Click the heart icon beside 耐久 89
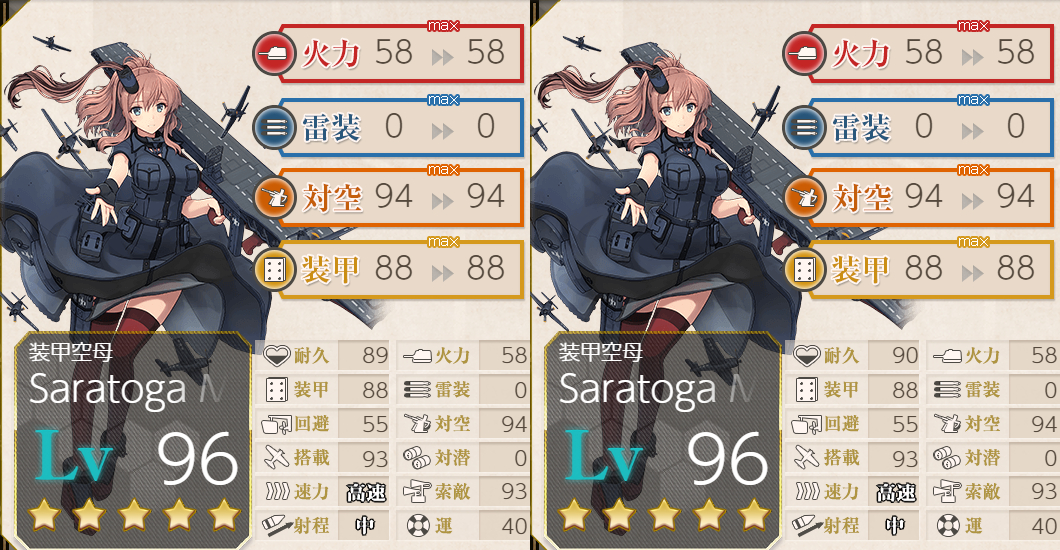 coord(276,355)
